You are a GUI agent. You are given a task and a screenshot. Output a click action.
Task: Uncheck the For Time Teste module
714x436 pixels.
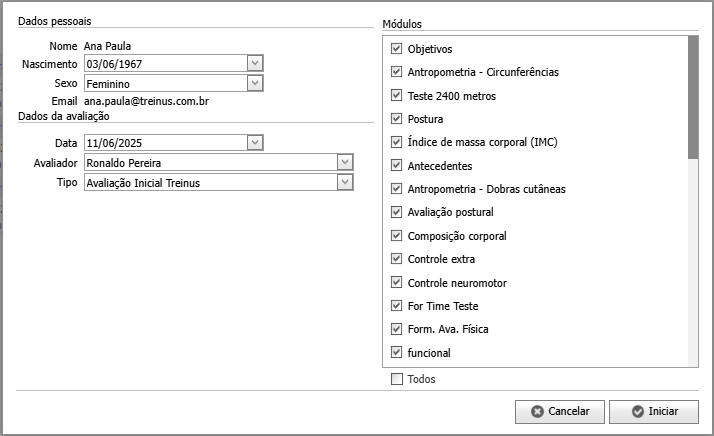[397, 305]
